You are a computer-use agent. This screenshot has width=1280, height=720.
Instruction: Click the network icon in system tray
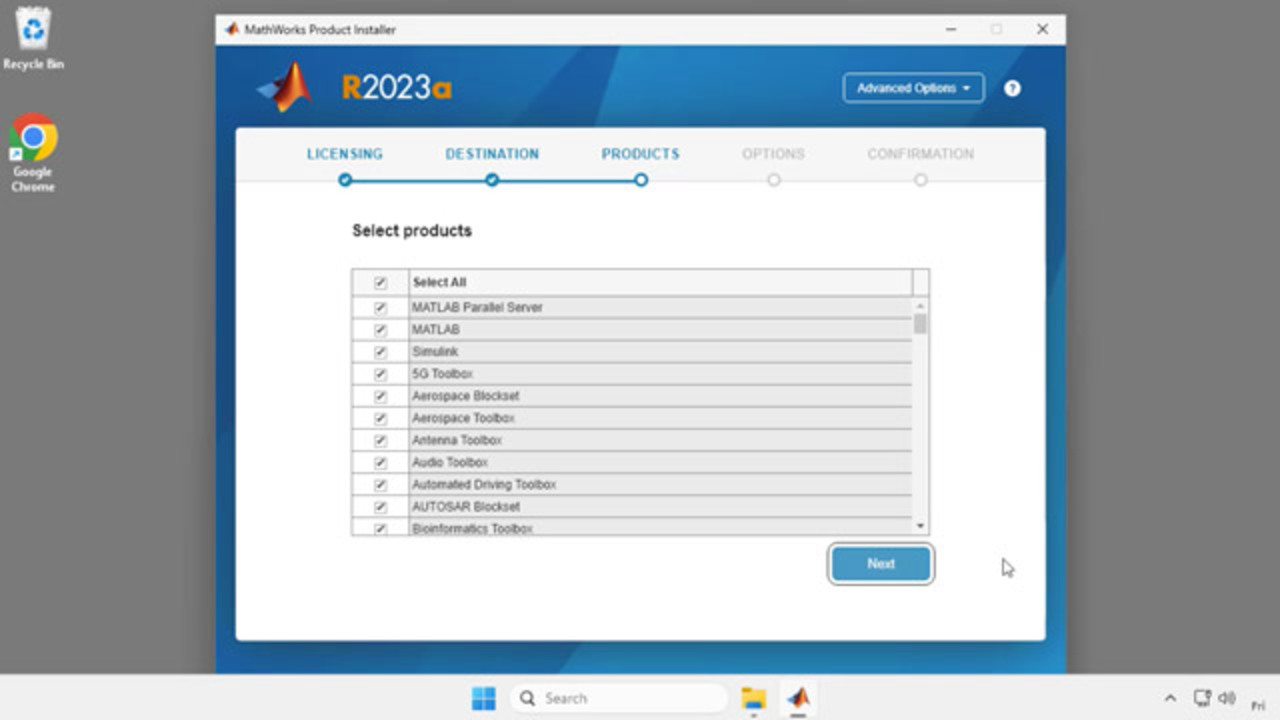pyautogui.click(x=1202, y=698)
